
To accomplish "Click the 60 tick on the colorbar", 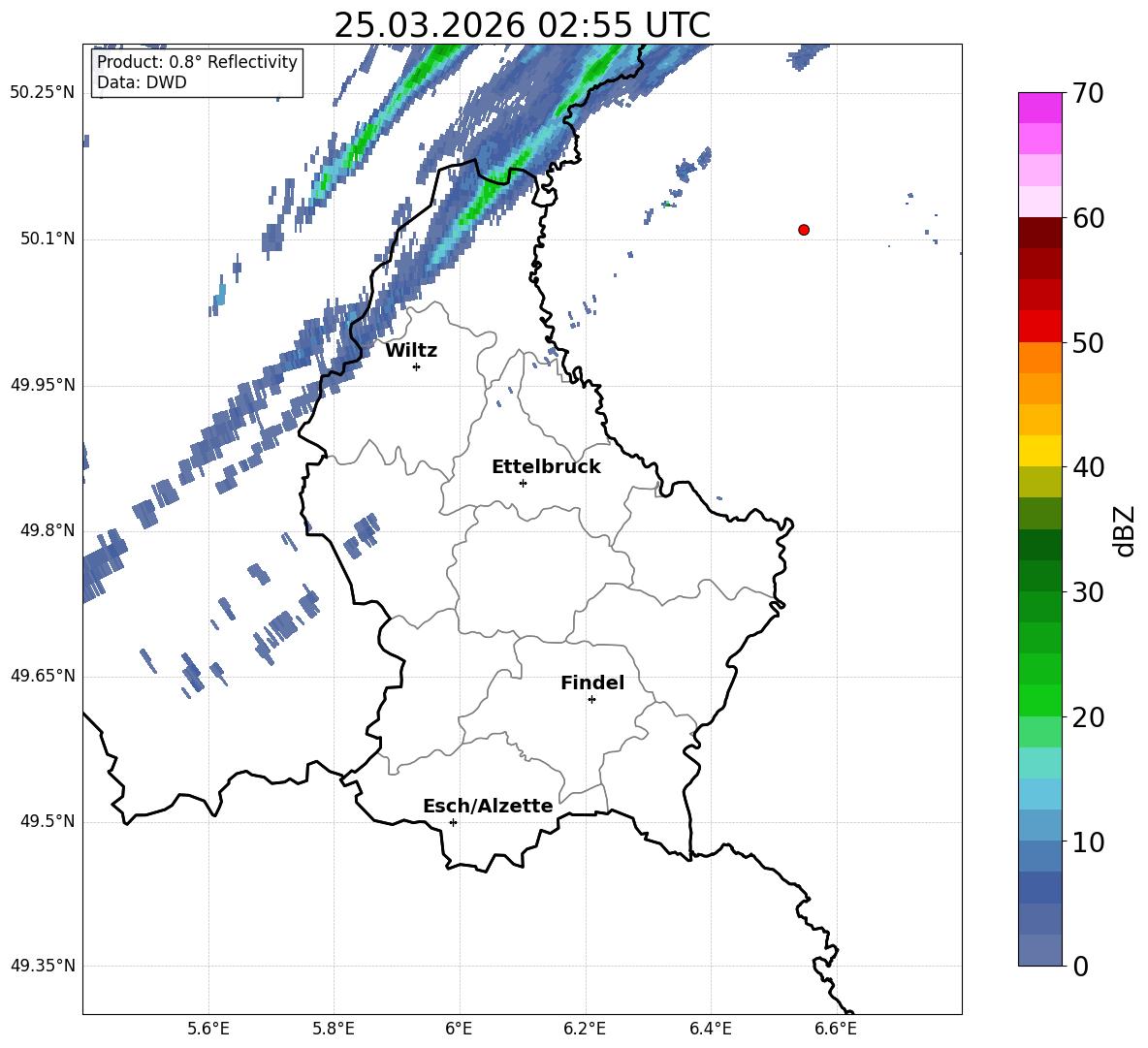I will tap(1088, 218).
